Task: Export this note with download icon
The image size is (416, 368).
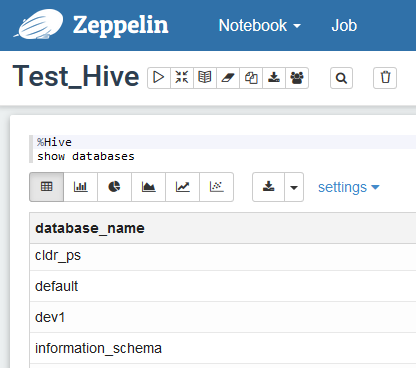Action: pos(274,78)
